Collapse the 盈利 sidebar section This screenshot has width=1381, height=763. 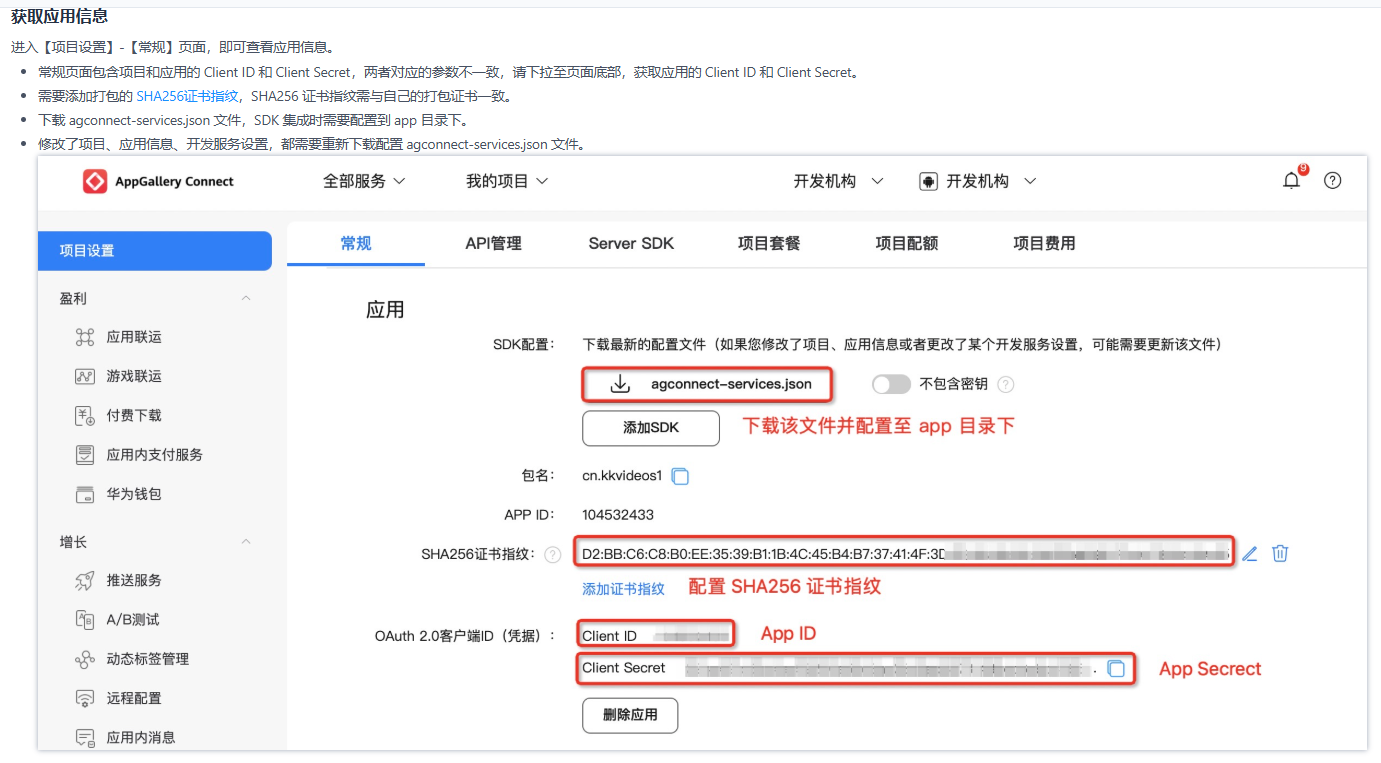coord(246,298)
